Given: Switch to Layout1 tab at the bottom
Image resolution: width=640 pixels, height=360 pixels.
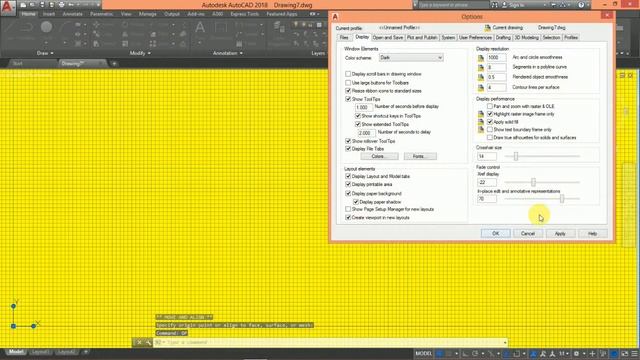Looking at the screenshot, I should (x=40, y=352).
